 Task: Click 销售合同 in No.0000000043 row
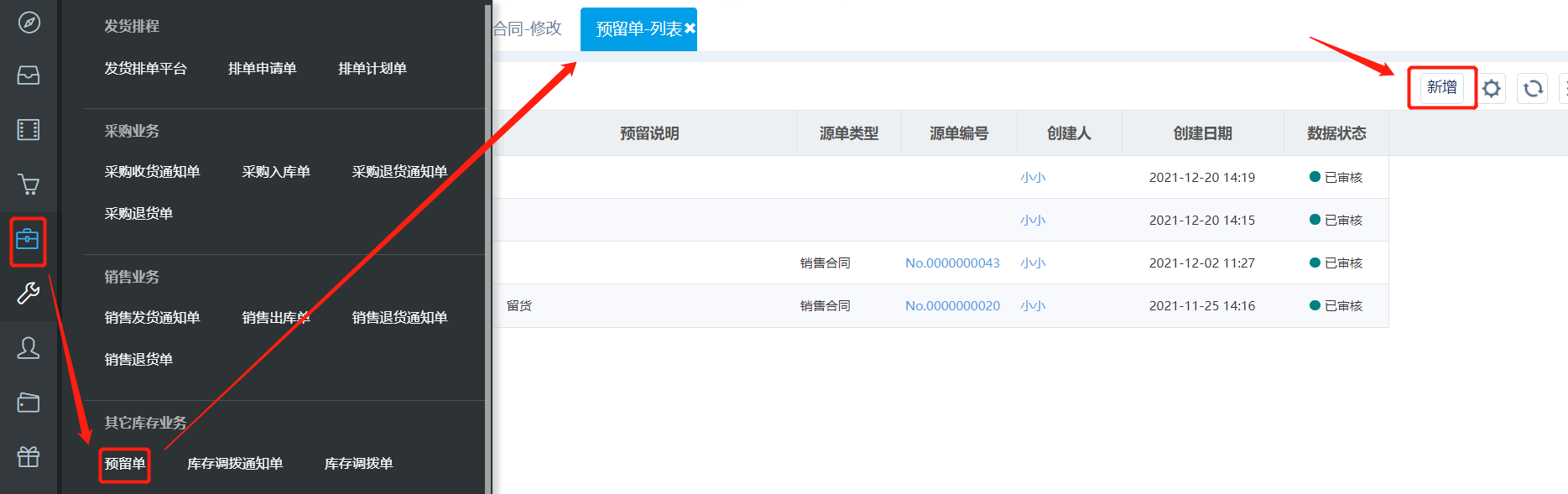click(x=826, y=263)
